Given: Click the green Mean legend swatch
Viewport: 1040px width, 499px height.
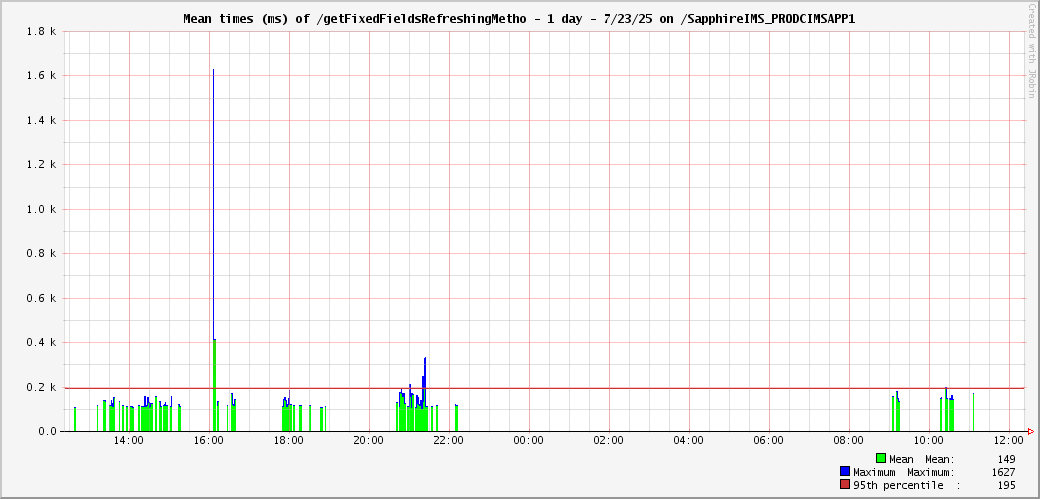Looking at the screenshot, I should (x=881, y=459).
